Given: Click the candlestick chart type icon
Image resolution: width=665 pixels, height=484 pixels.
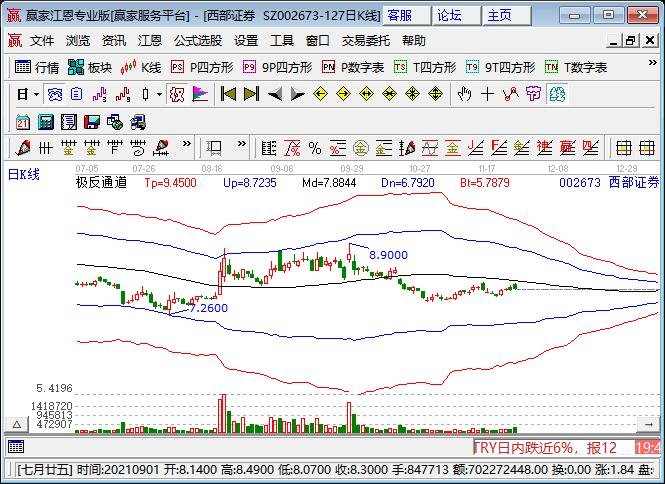Looking at the screenshot, I should (145, 94).
